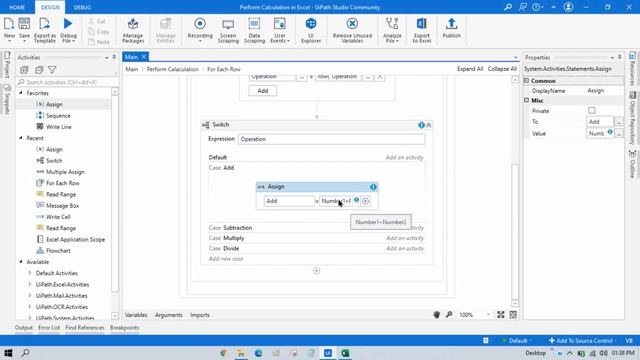Save the workflow with Save icon
This screenshot has width=640, height=360.
point(24,24)
